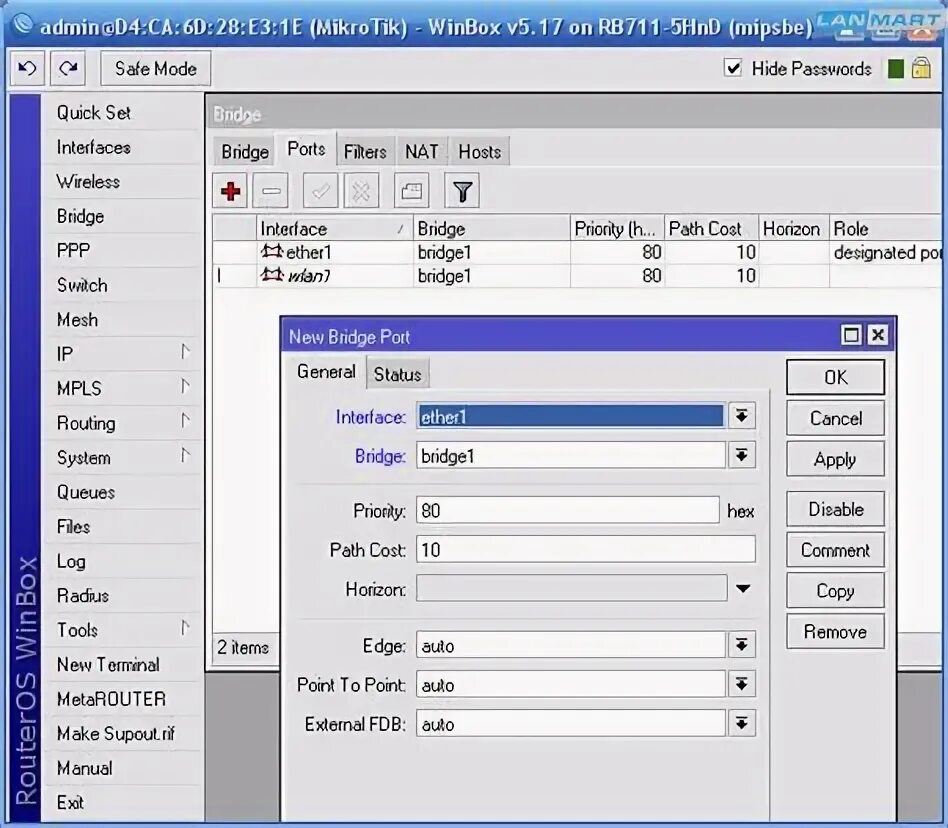Click Make Supout.rif in sidebar
948x828 pixels.
[x=116, y=733]
